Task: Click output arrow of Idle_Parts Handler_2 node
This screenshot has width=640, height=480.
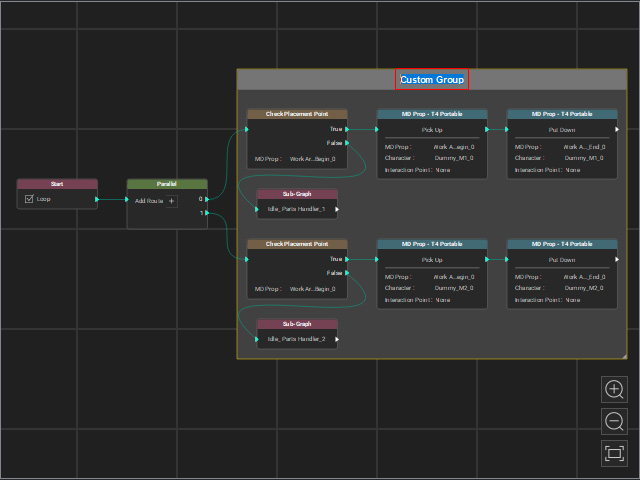Action: tap(337, 339)
